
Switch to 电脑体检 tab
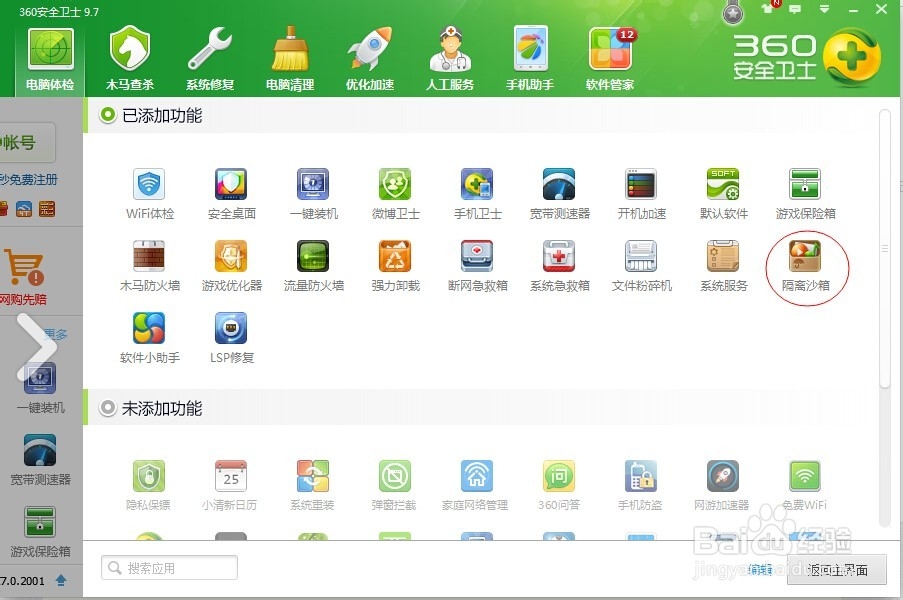pyautogui.click(x=50, y=59)
